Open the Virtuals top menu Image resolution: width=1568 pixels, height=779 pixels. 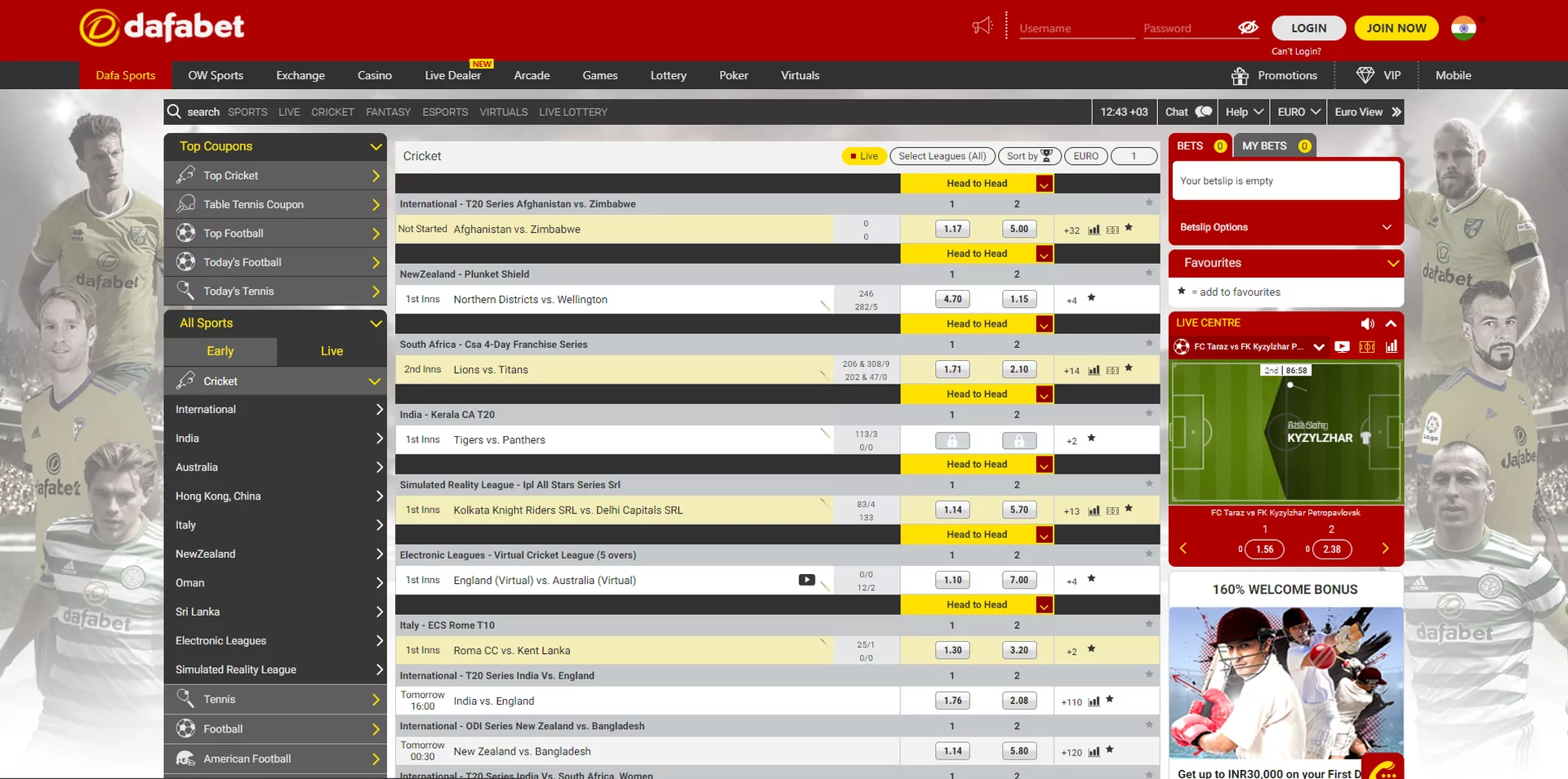pos(800,75)
